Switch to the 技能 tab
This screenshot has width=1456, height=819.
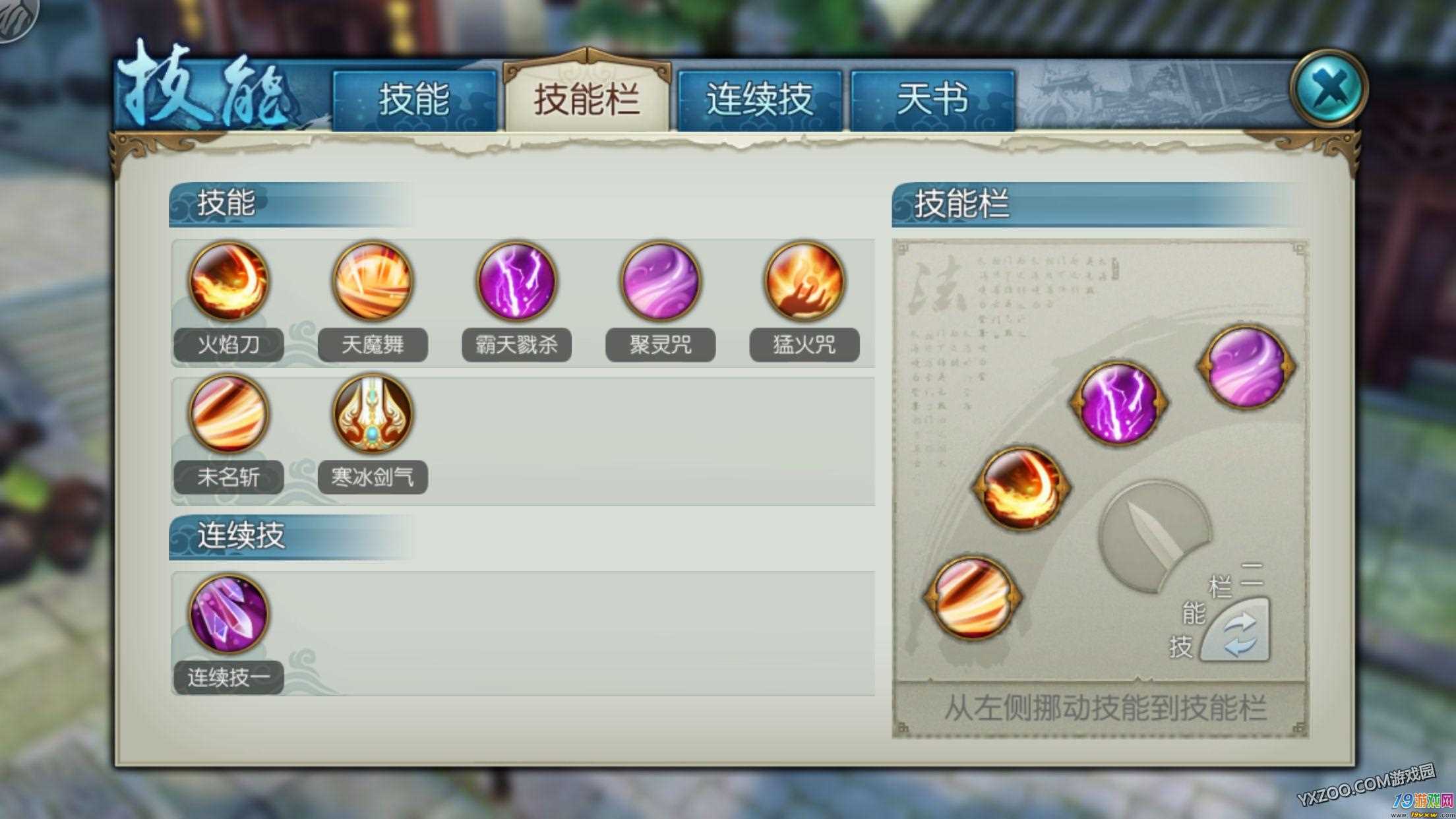click(x=414, y=101)
